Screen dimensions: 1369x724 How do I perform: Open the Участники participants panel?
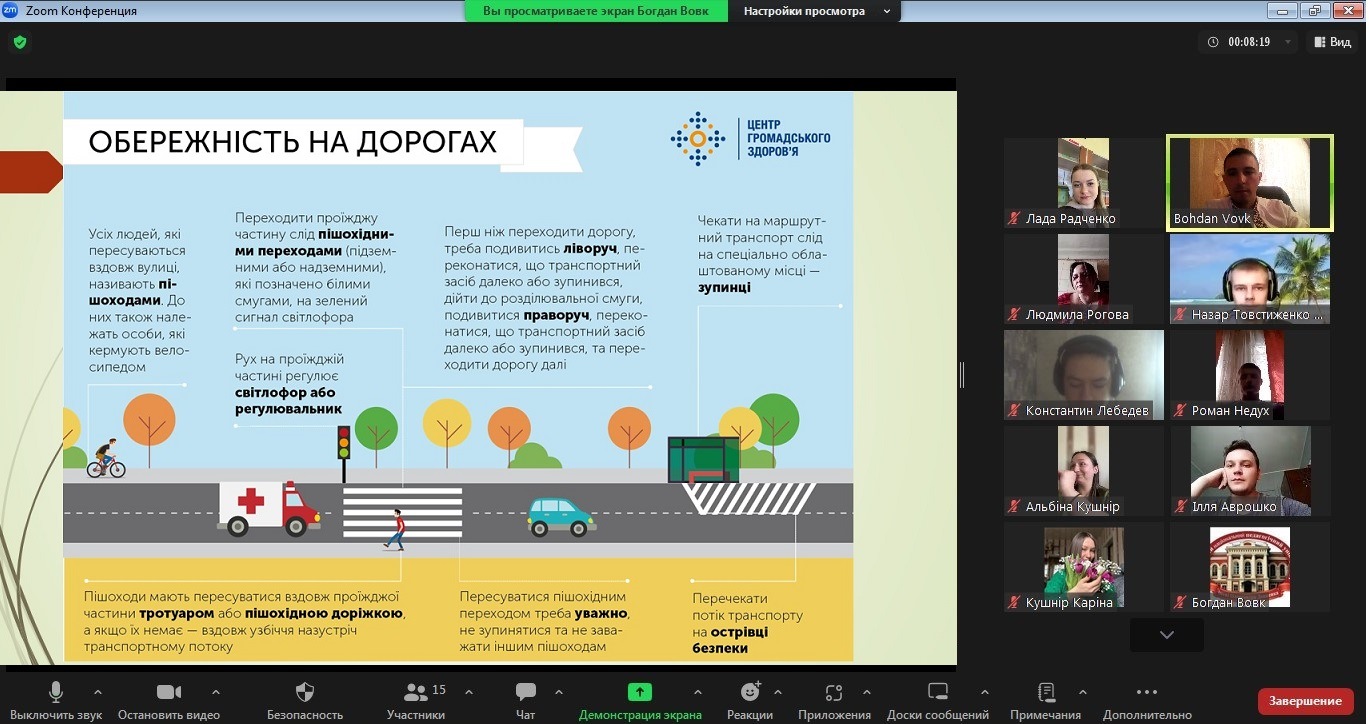point(415,692)
